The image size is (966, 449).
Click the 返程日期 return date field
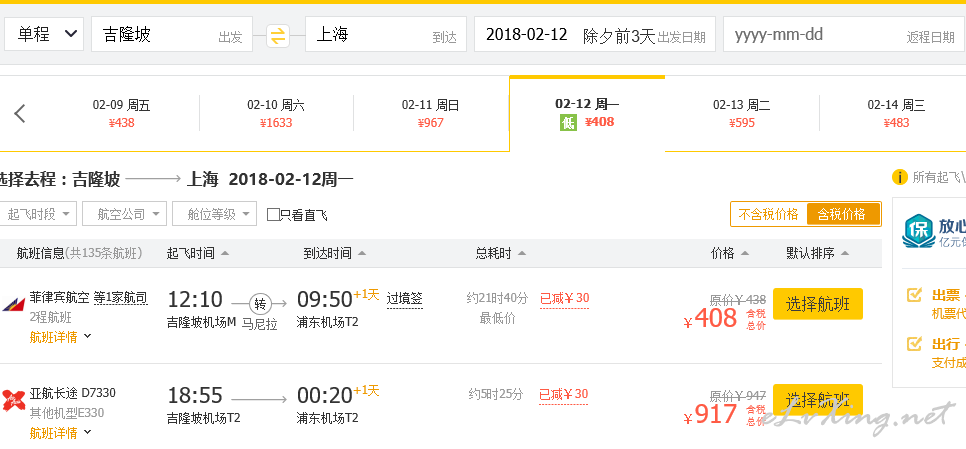tap(844, 34)
